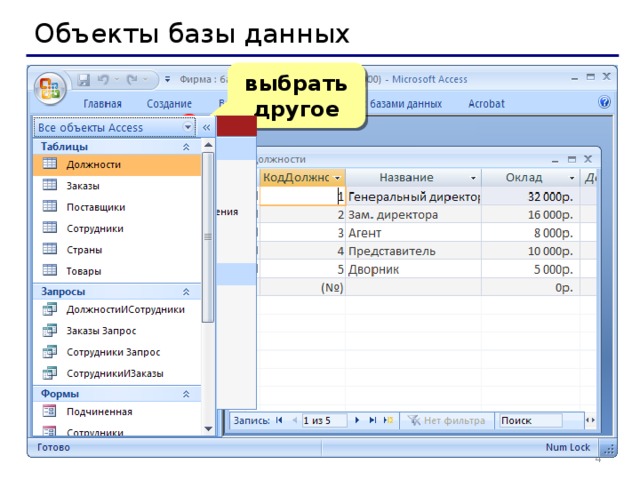This screenshot has height=480, width=640.
Task: Select the Поставщики table icon
Action: point(50,206)
